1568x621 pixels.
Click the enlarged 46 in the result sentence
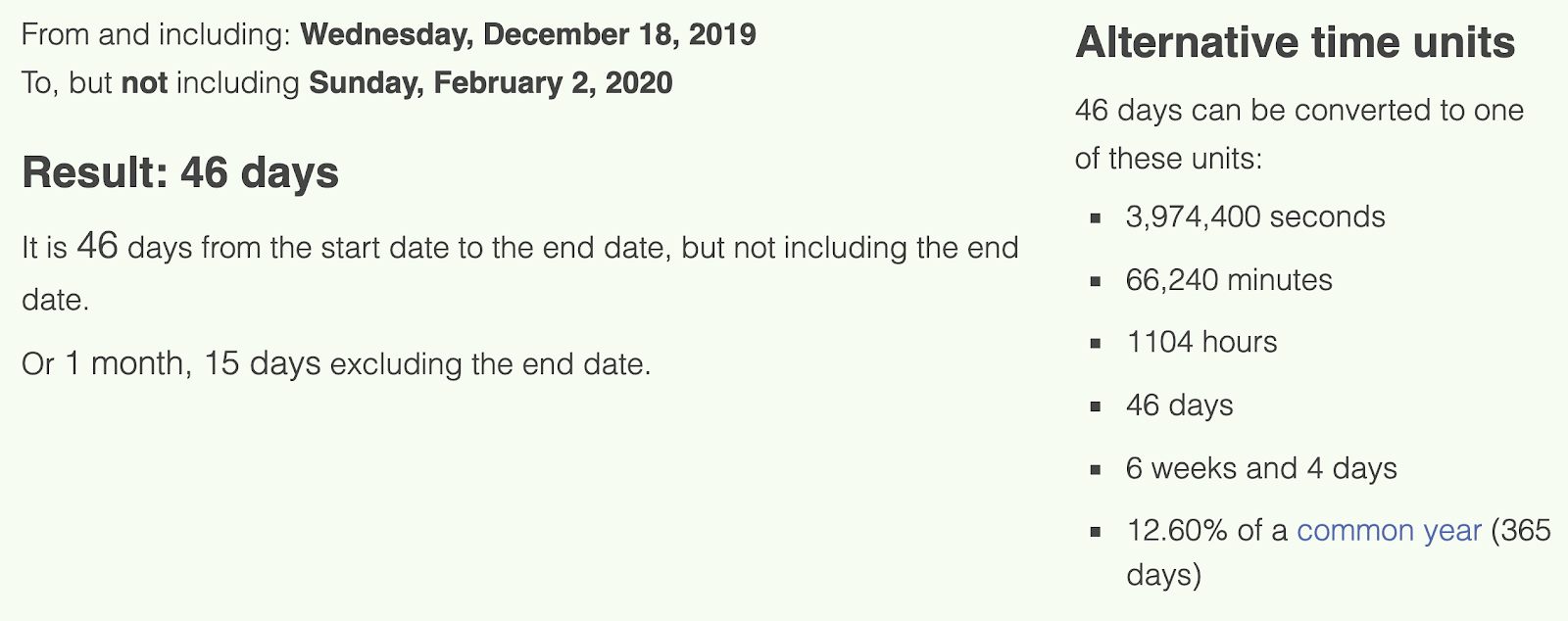coord(97,246)
